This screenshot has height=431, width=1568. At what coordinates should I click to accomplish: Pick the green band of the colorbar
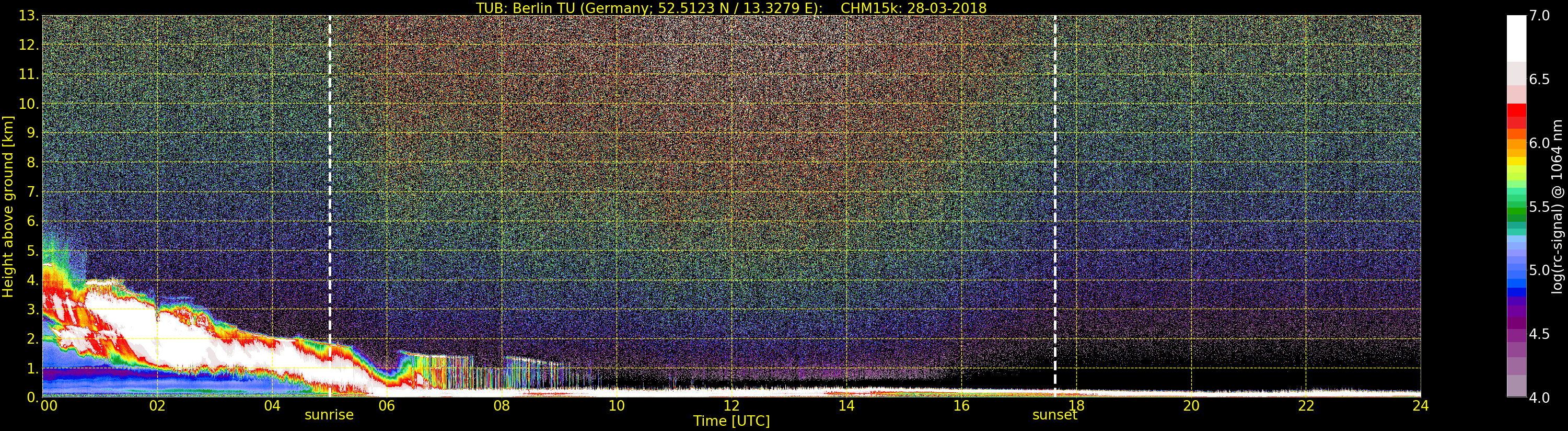pyautogui.click(x=1516, y=213)
